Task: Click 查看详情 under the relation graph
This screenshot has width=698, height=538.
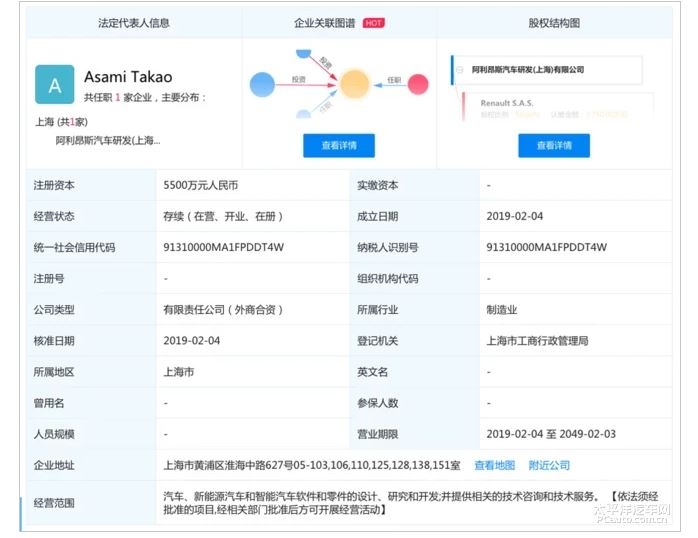Action: [x=338, y=145]
